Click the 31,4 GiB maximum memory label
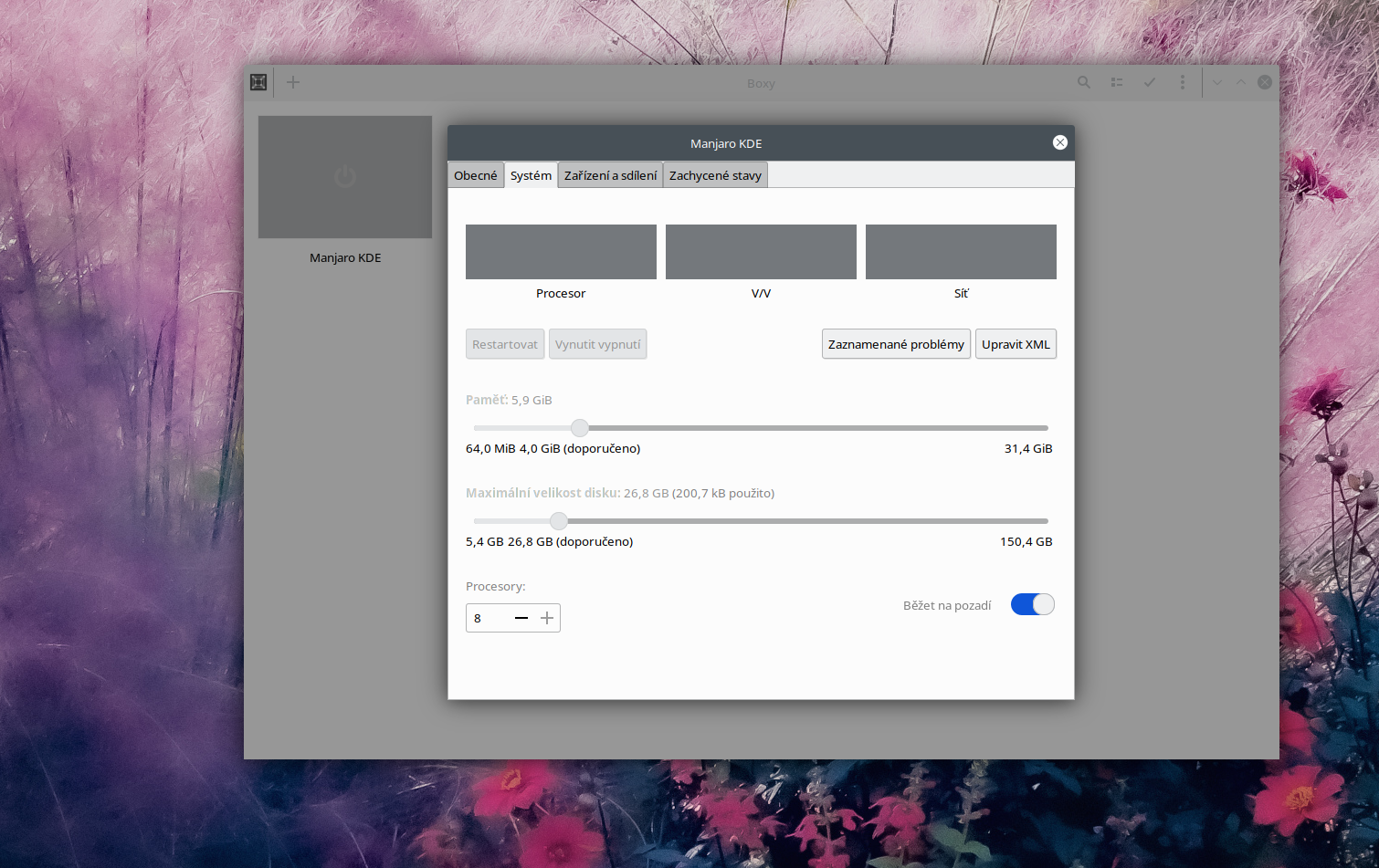This screenshot has width=1379, height=868. pos(1028,448)
